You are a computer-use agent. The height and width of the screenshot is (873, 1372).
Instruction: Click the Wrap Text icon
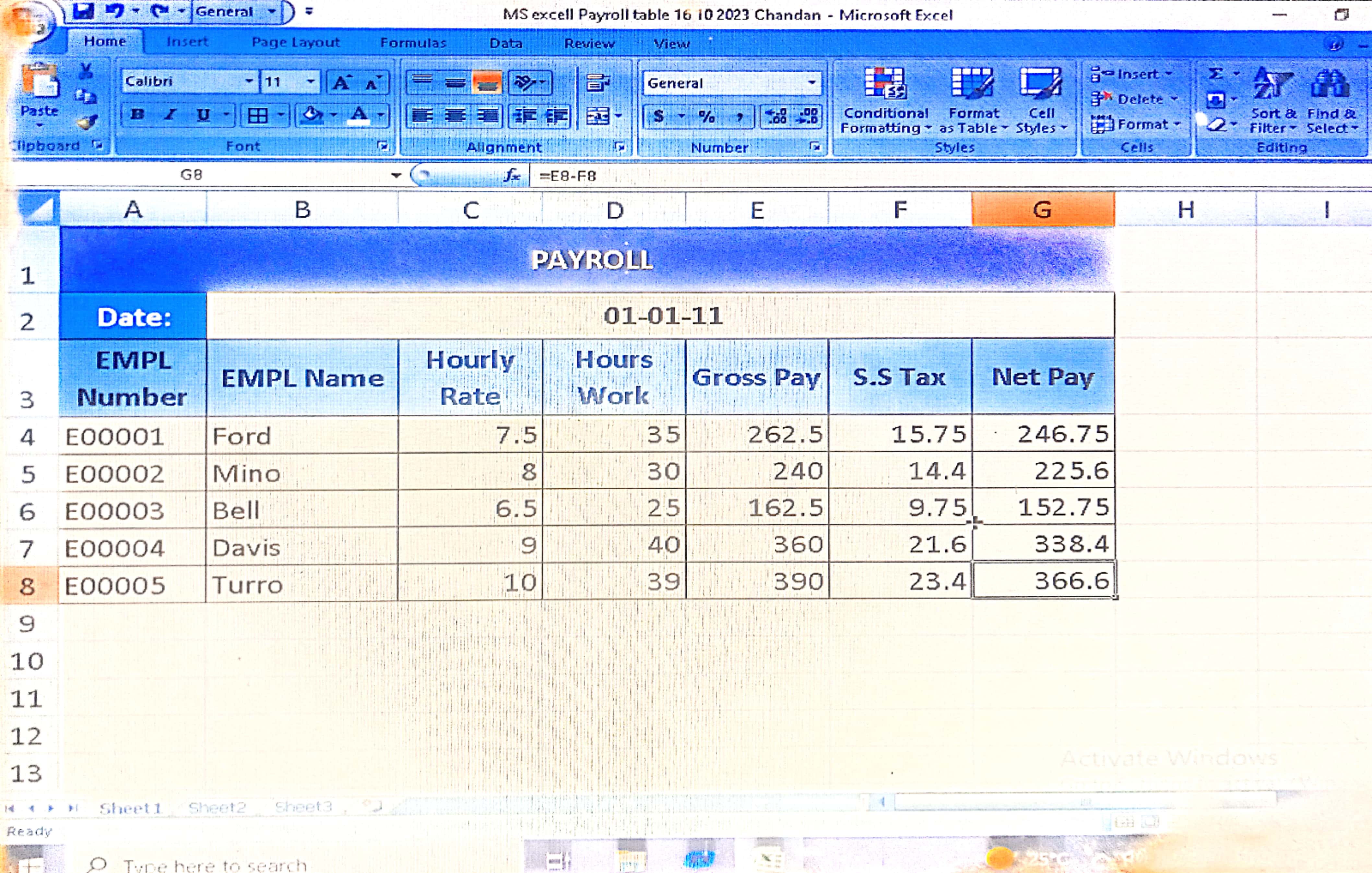(x=597, y=83)
